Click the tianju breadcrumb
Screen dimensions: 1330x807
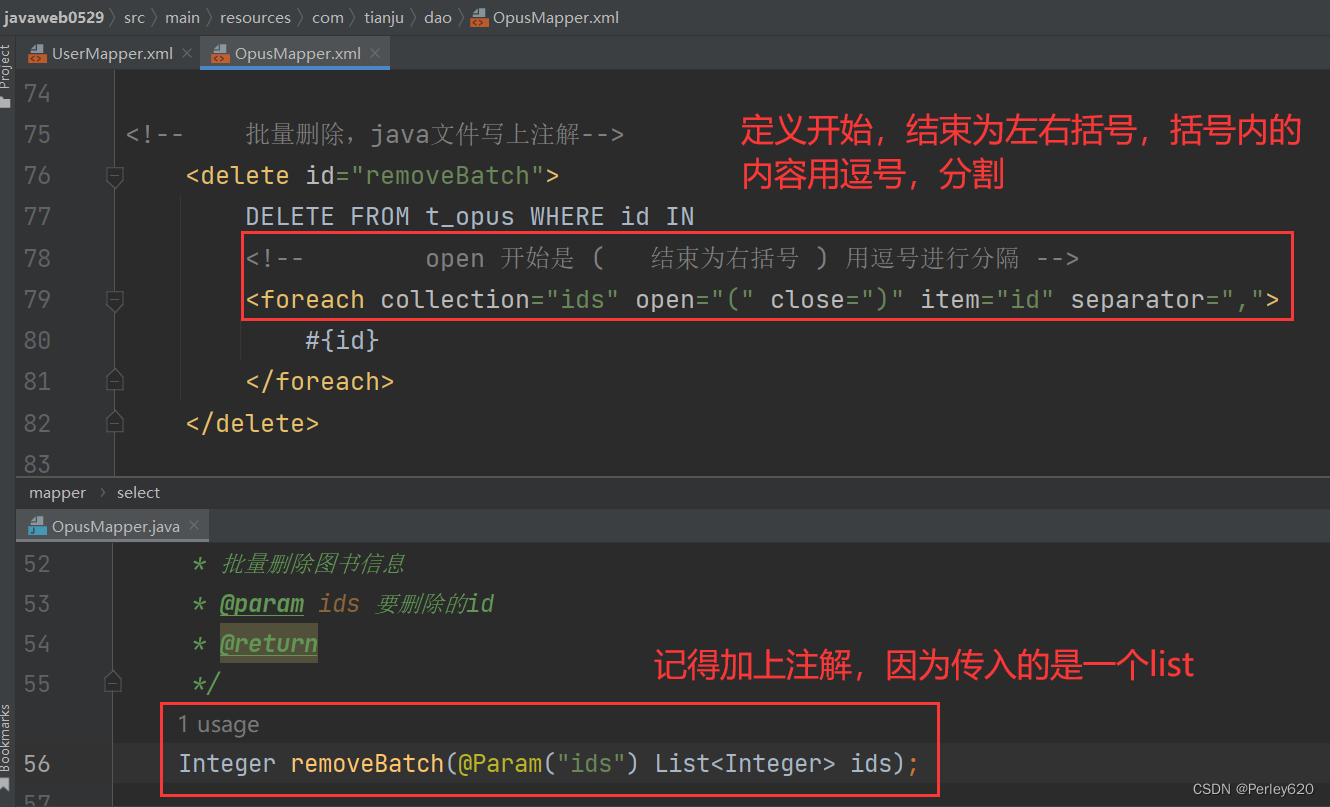383,17
